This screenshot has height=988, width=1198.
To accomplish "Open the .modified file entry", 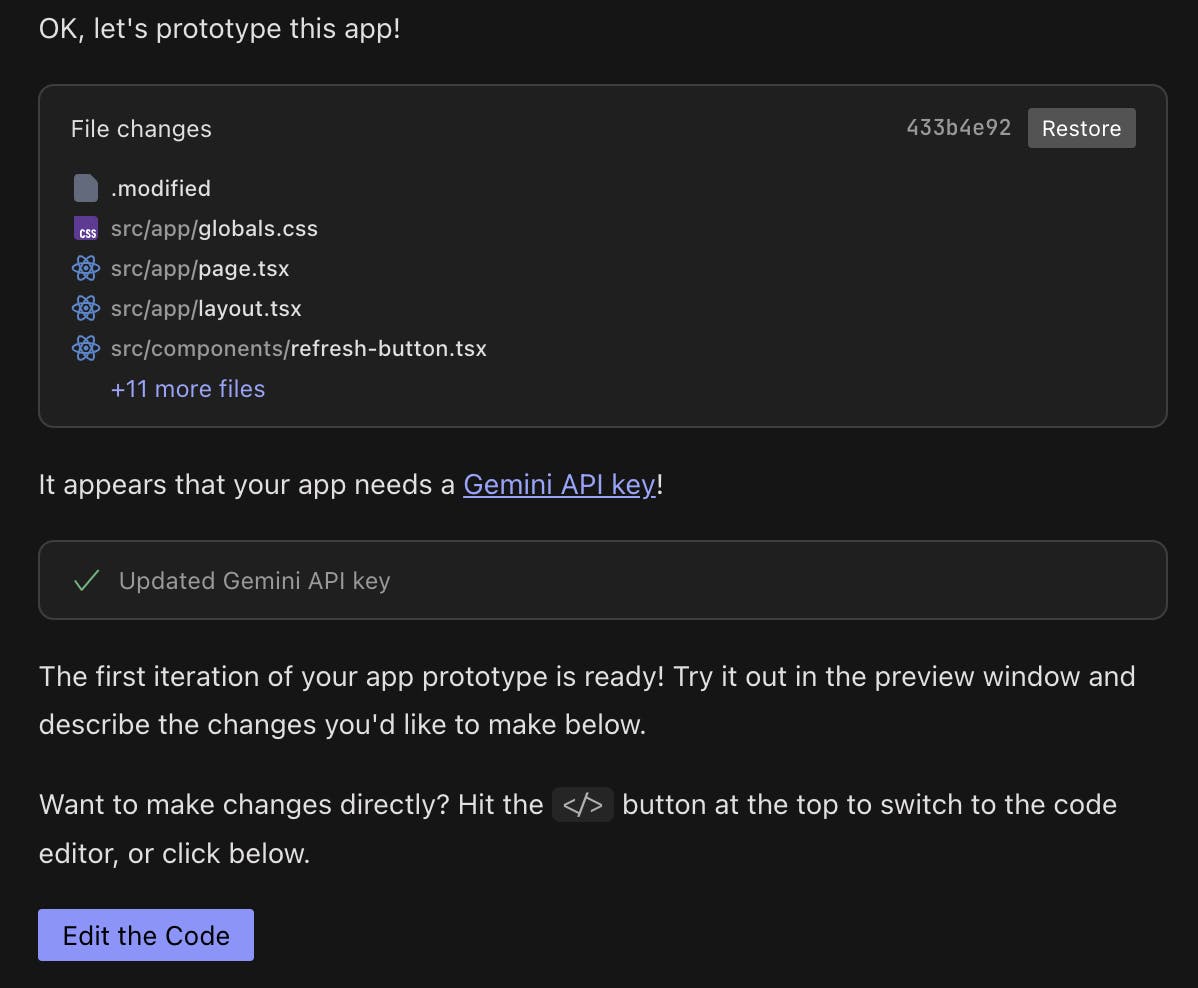I will tap(161, 188).
